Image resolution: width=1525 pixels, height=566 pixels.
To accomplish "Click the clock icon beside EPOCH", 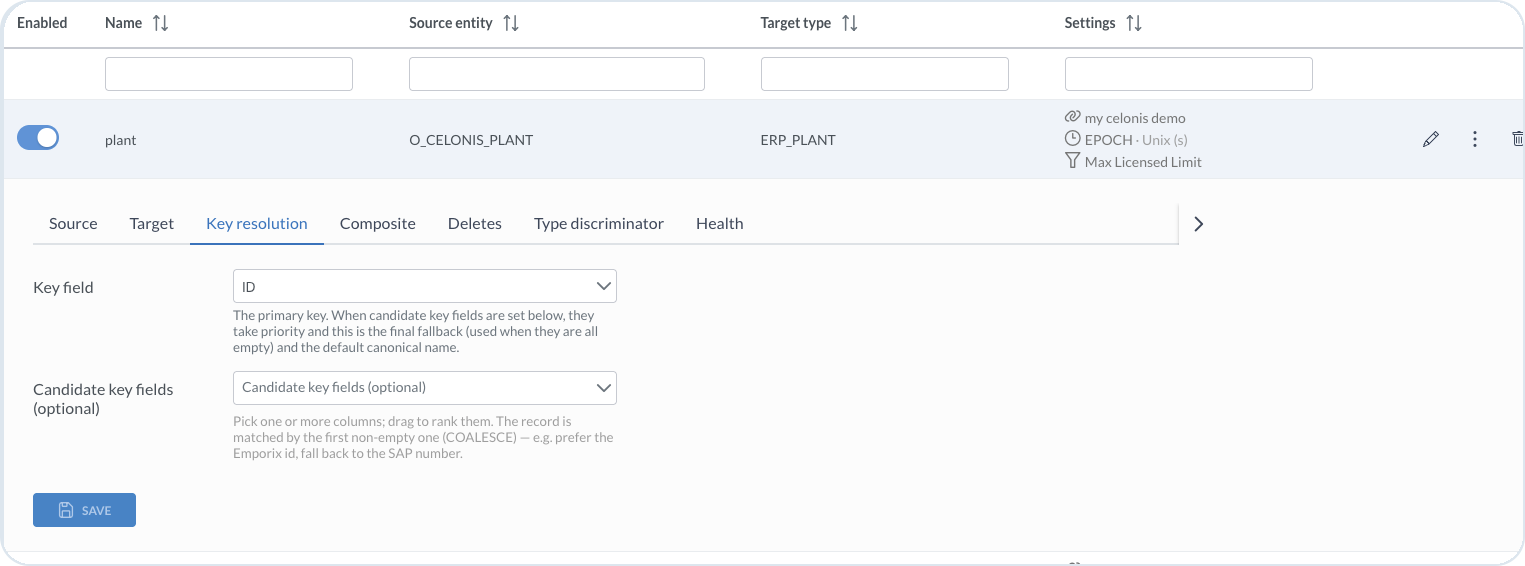I will click(x=1073, y=139).
